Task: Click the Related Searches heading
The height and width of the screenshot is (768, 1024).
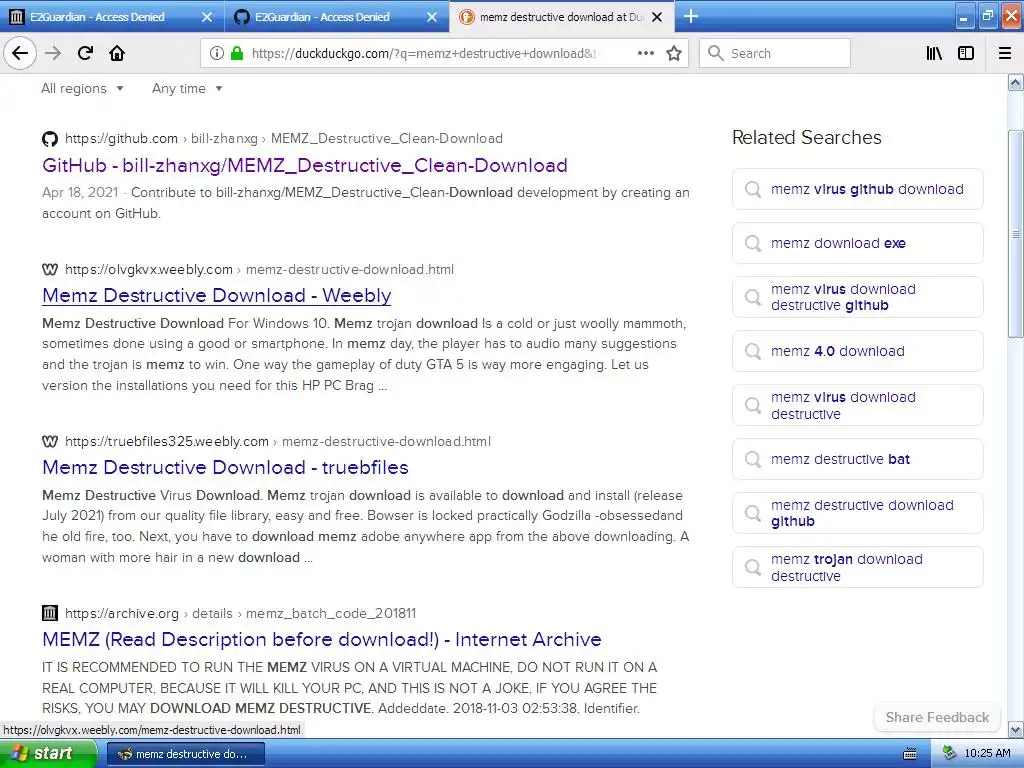Action: pyautogui.click(x=807, y=138)
